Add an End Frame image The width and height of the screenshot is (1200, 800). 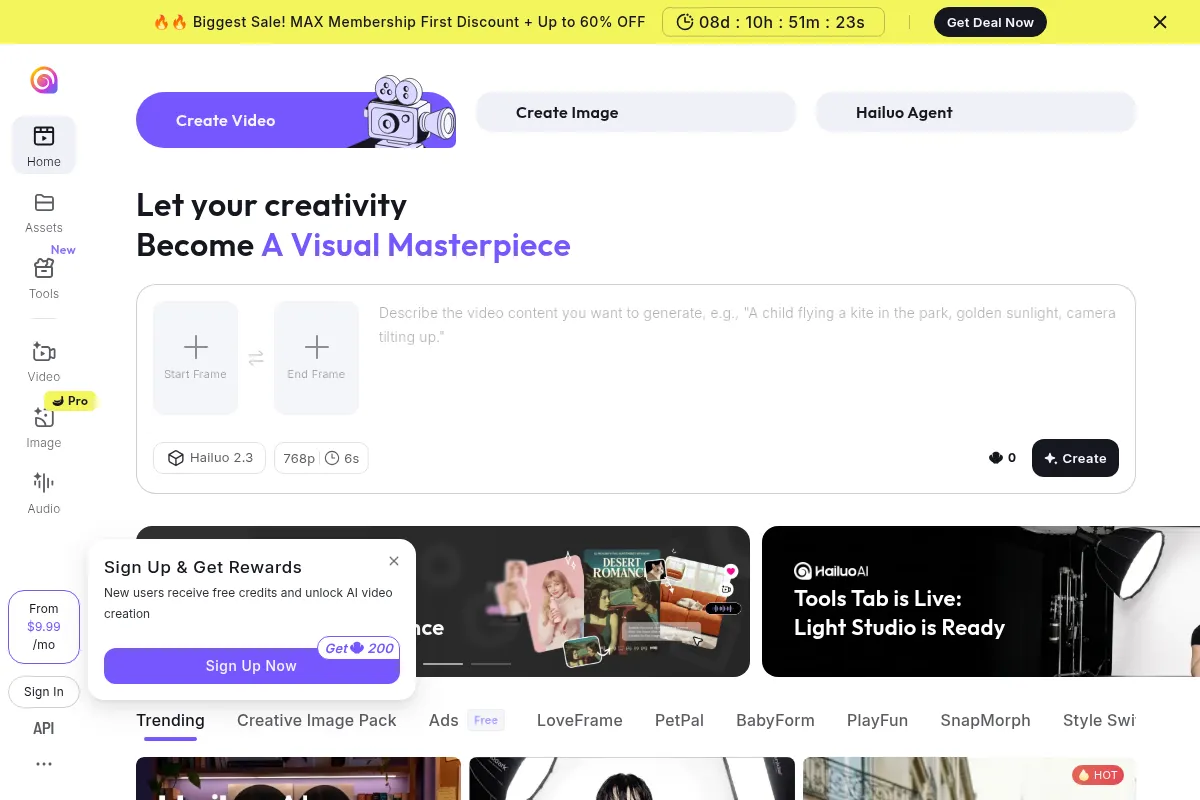pyautogui.click(x=316, y=358)
